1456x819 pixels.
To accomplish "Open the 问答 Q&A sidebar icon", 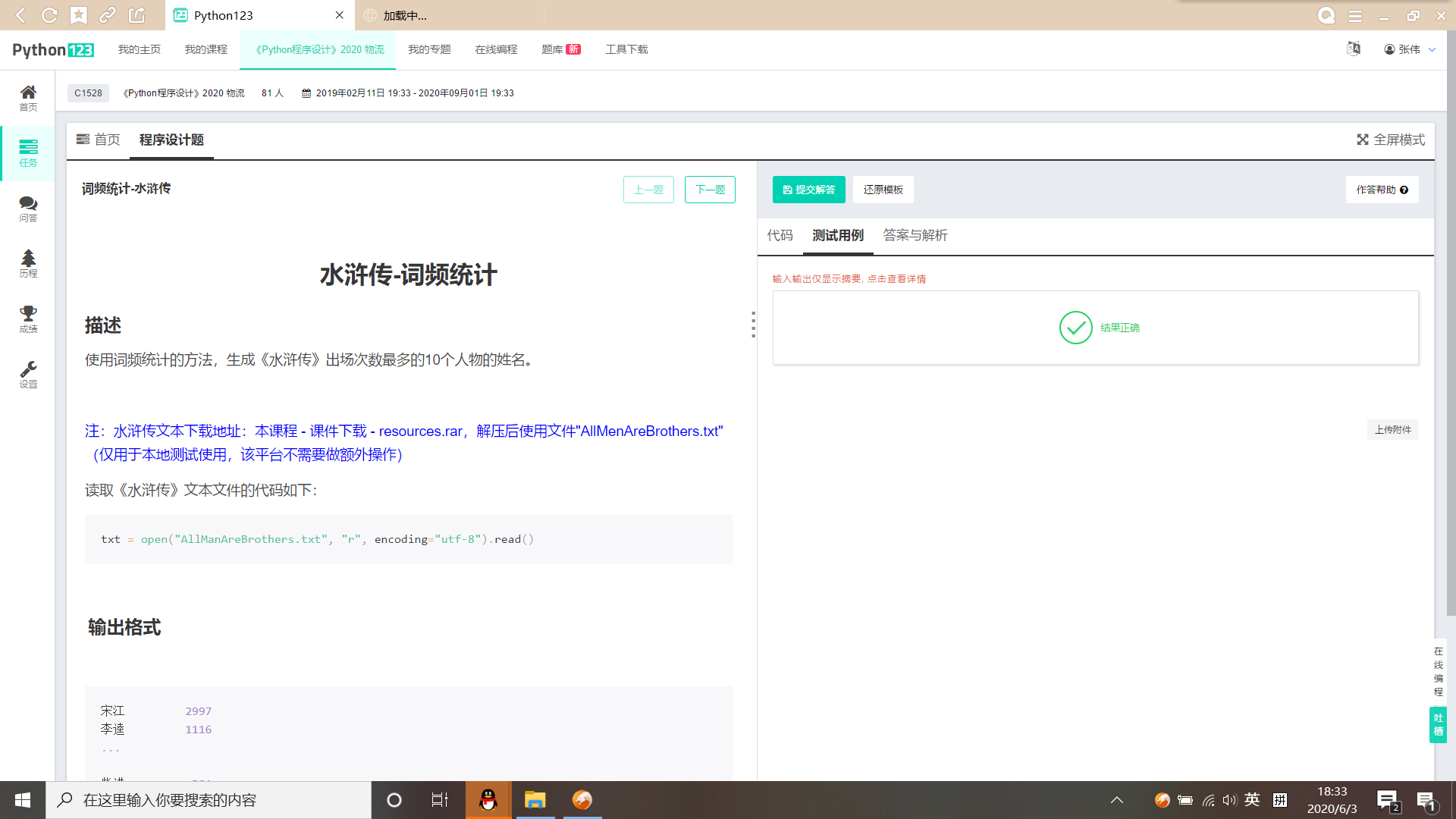I will coord(28,208).
